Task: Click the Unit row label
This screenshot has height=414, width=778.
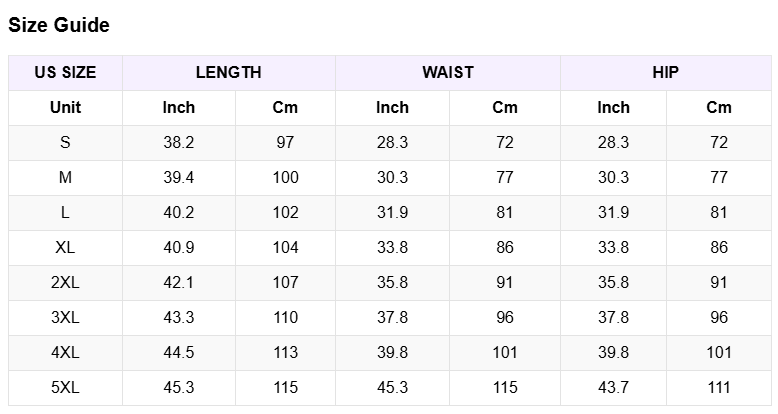Action: (65, 107)
